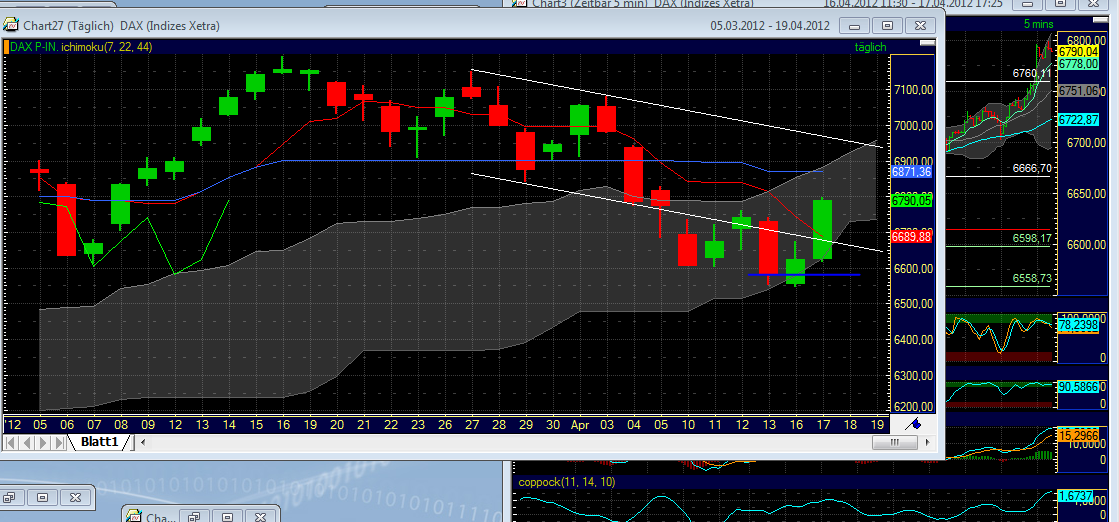Click the indicator value 78,2398
Image resolution: width=1119 pixels, height=522 pixels.
(x=1078, y=325)
